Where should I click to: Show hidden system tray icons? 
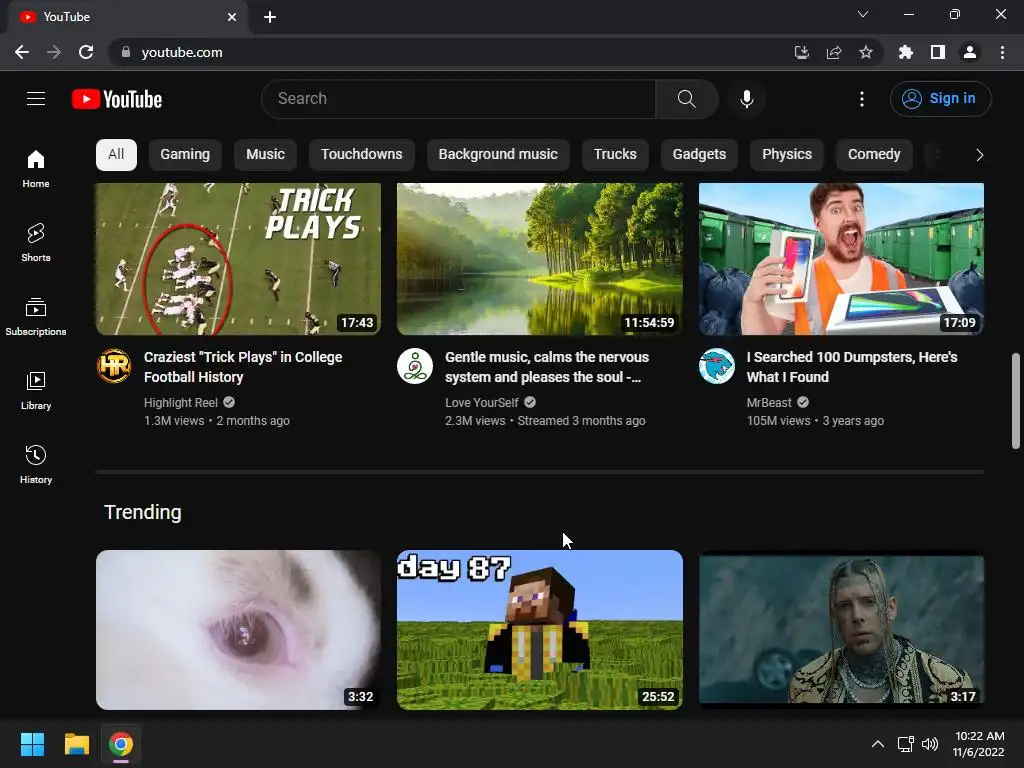pyautogui.click(x=878, y=744)
